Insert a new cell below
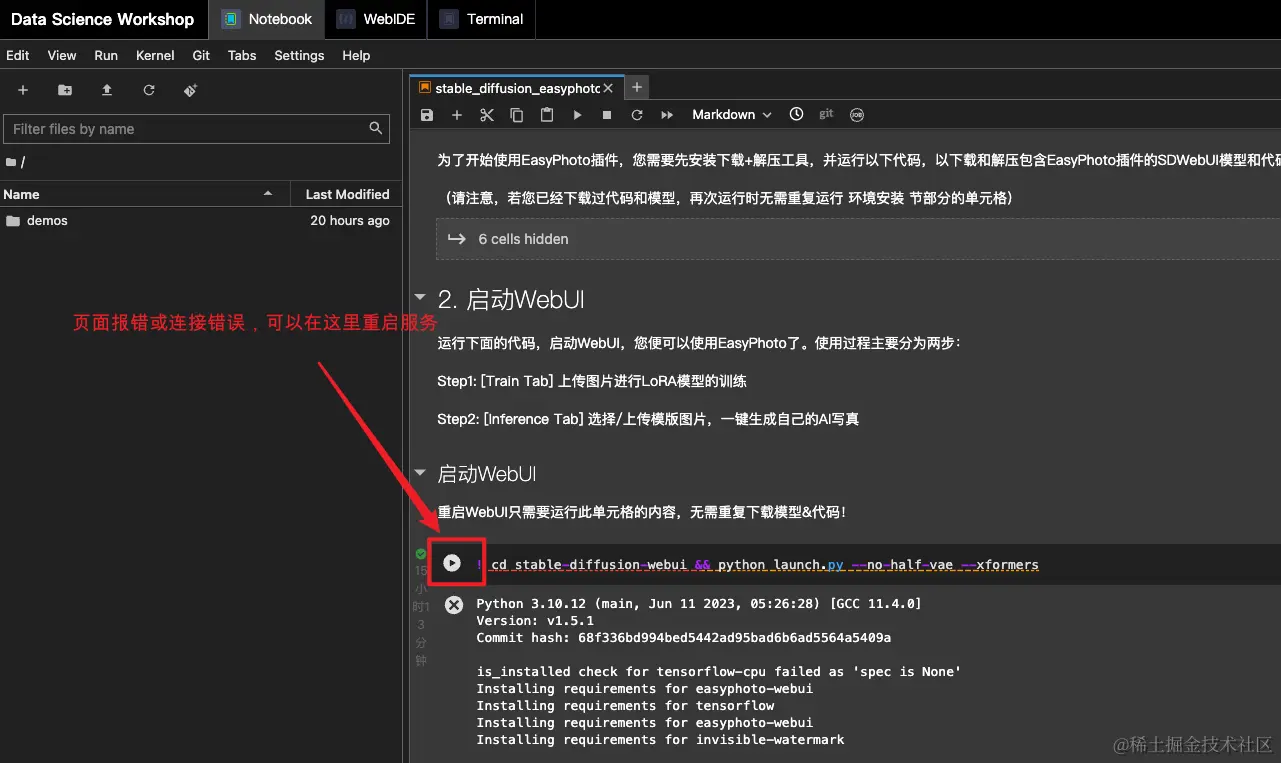This screenshot has width=1281, height=763. pos(457,115)
